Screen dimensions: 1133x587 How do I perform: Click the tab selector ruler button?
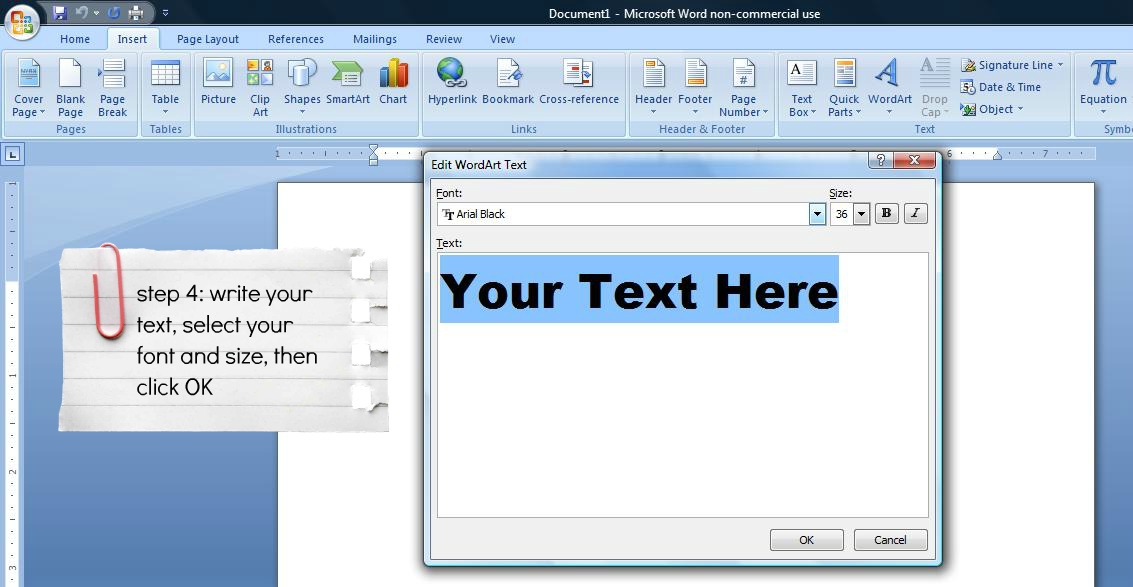coord(12,154)
